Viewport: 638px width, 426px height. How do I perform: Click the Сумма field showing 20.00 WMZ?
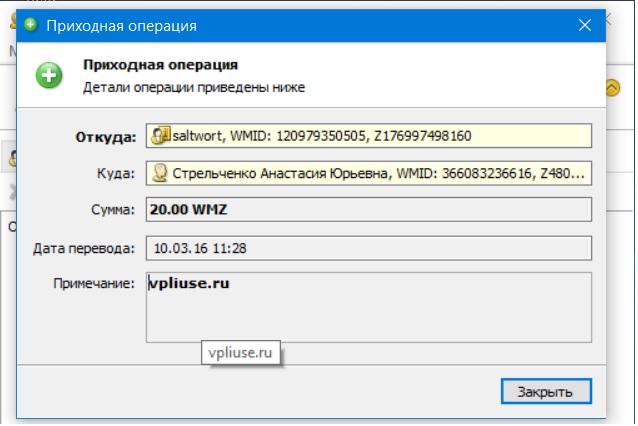[x=369, y=210]
